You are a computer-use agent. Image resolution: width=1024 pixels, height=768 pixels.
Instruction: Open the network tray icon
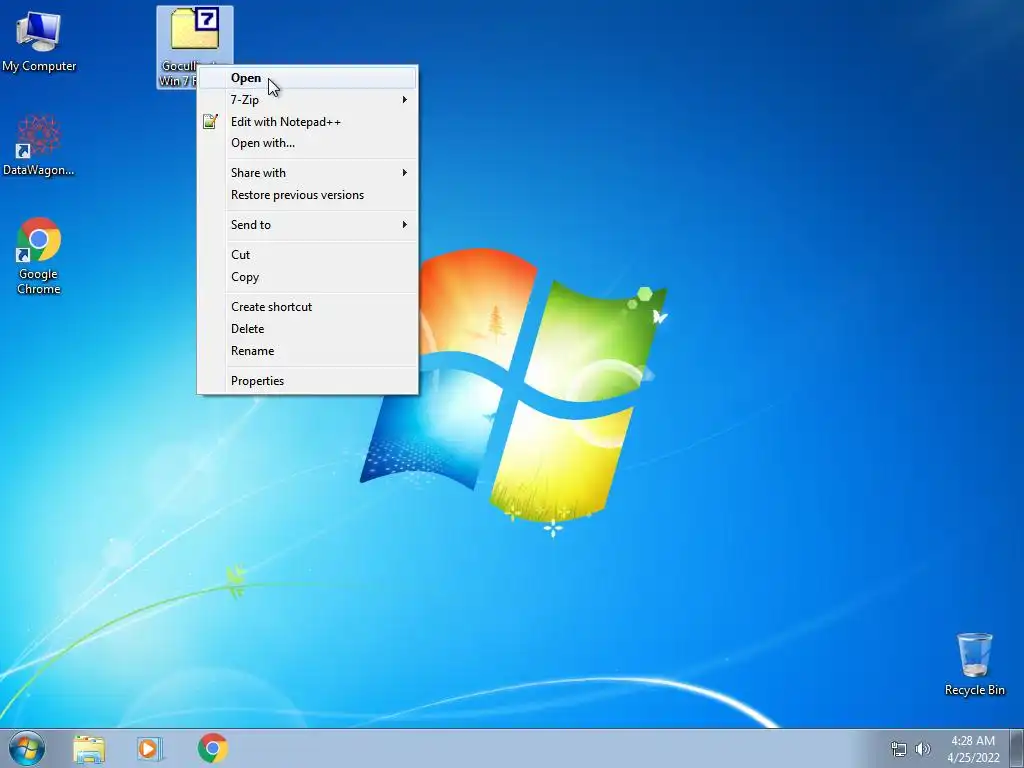click(x=899, y=749)
